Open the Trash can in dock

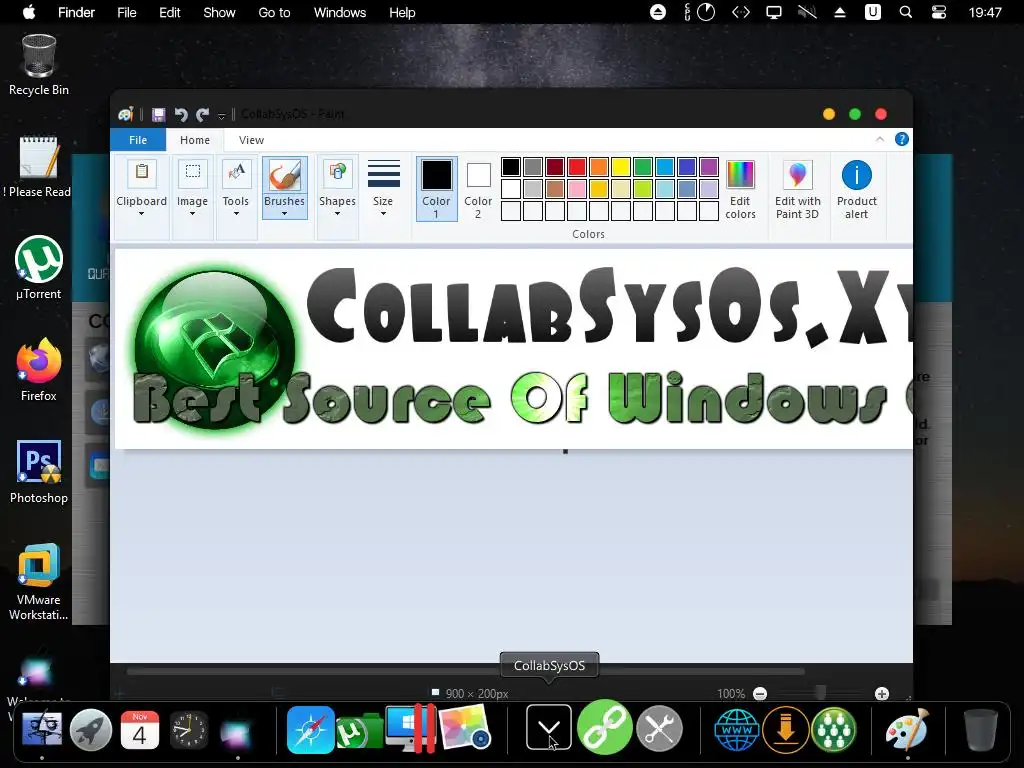coord(981,731)
